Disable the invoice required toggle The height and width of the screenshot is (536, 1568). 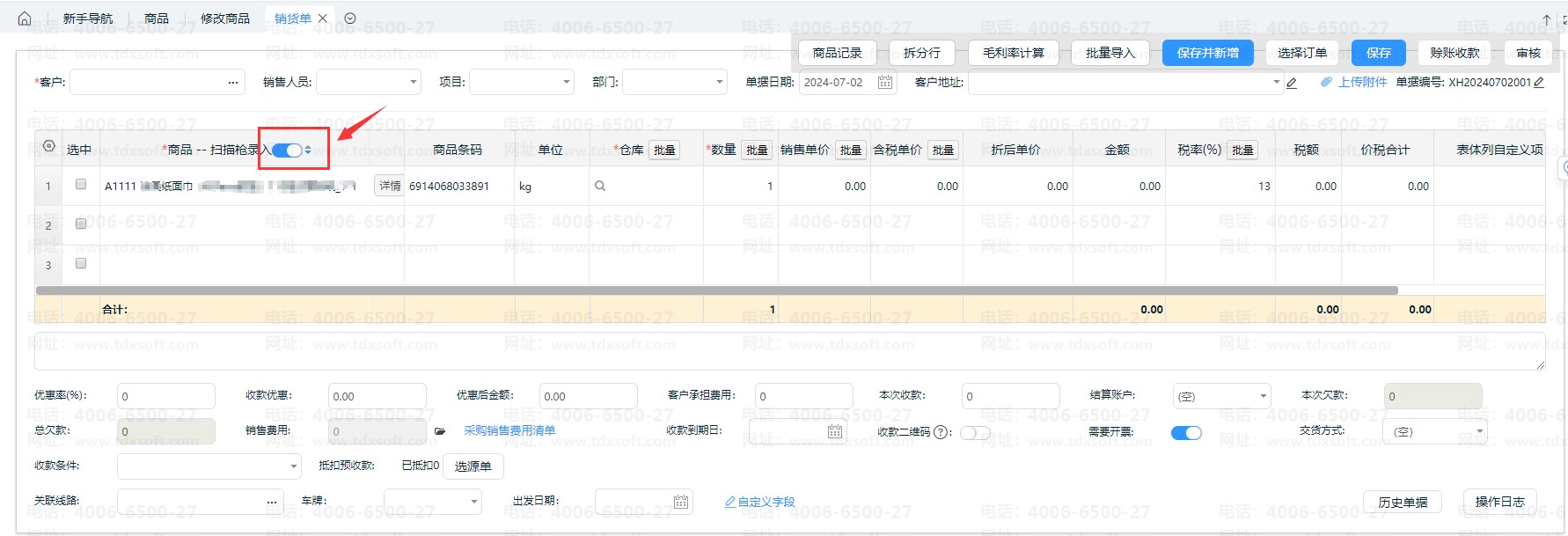(x=1185, y=432)
